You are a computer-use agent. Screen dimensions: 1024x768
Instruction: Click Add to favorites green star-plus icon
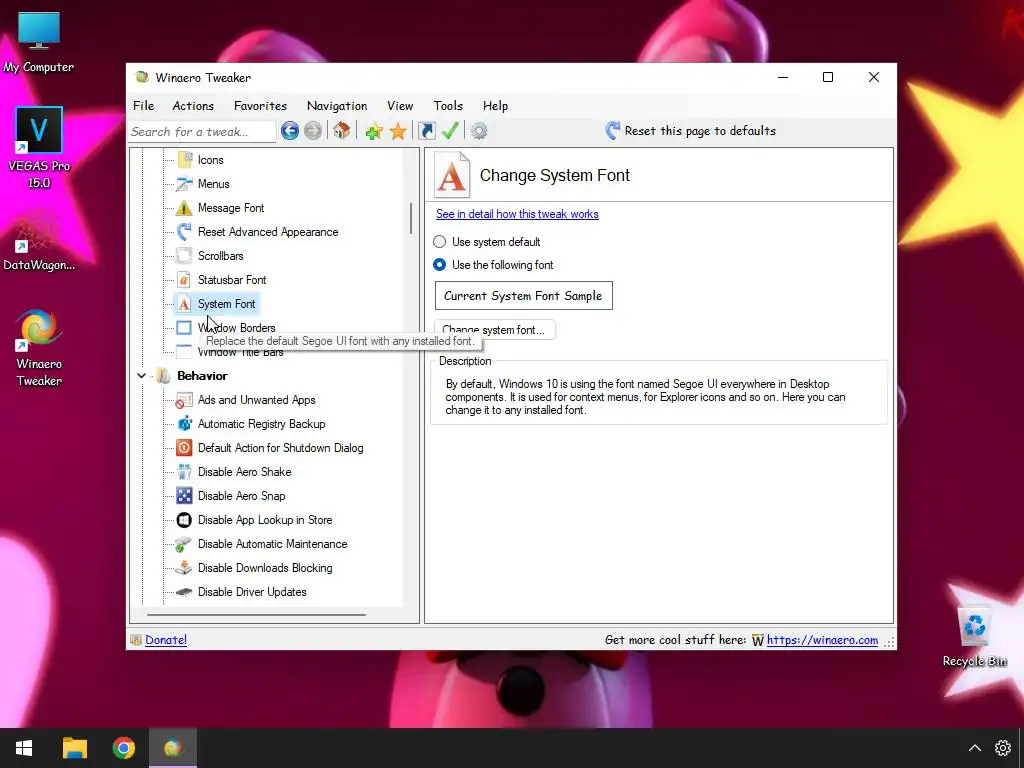374,131
